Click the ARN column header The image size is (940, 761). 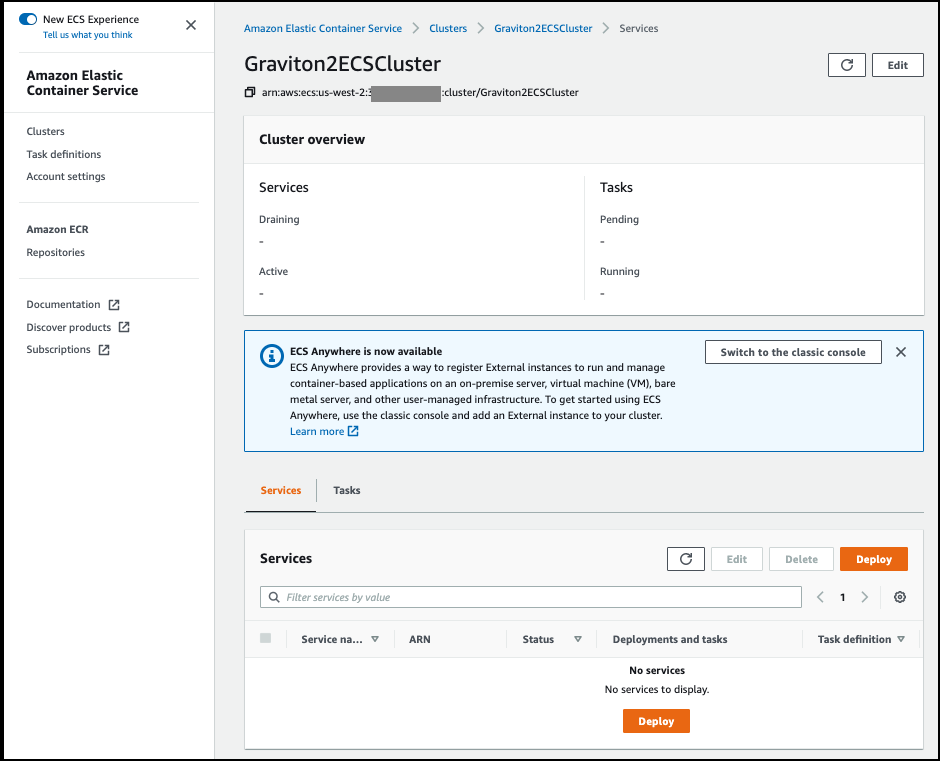420,639
